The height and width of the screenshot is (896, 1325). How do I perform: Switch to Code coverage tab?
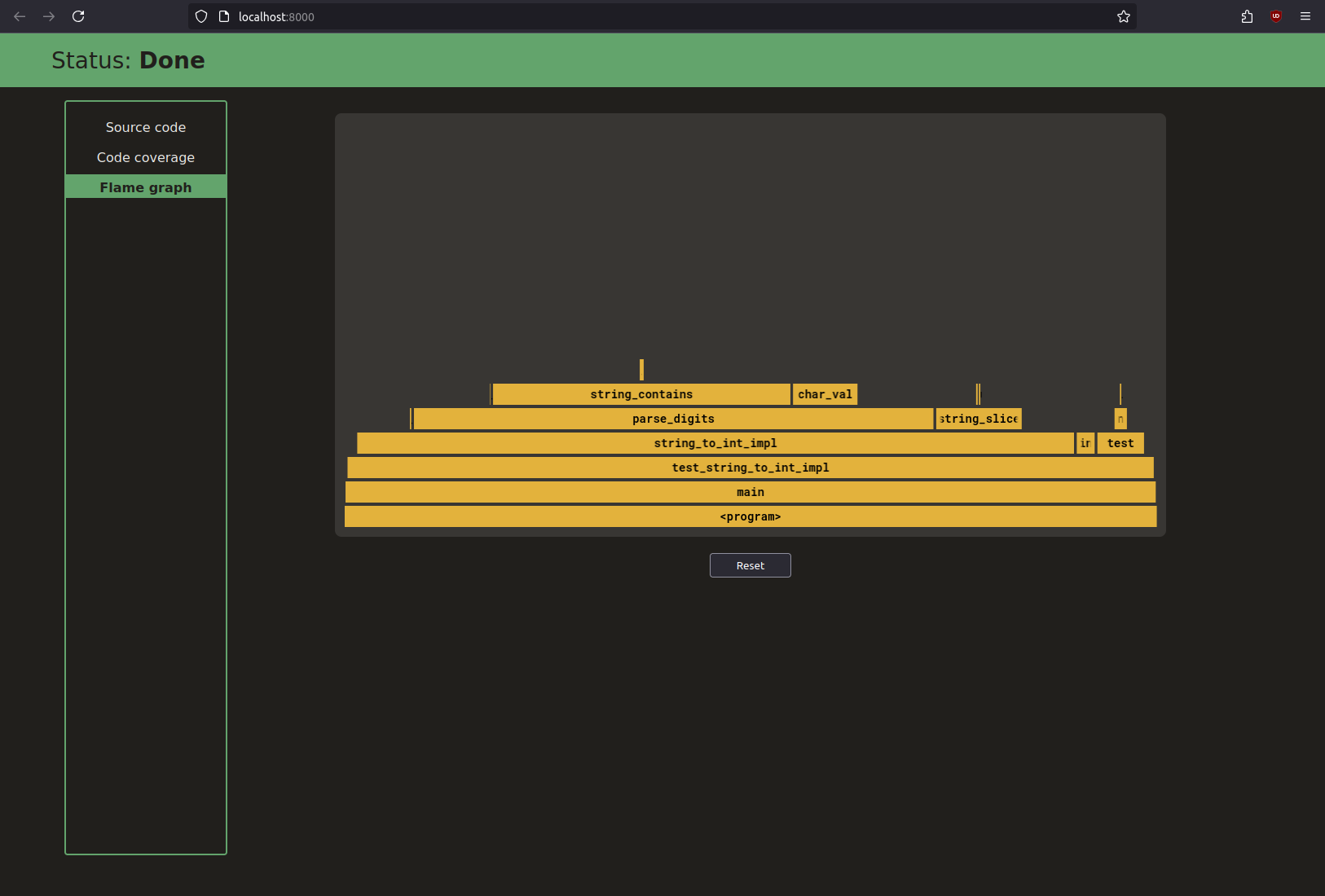click(x=146, y=157)
